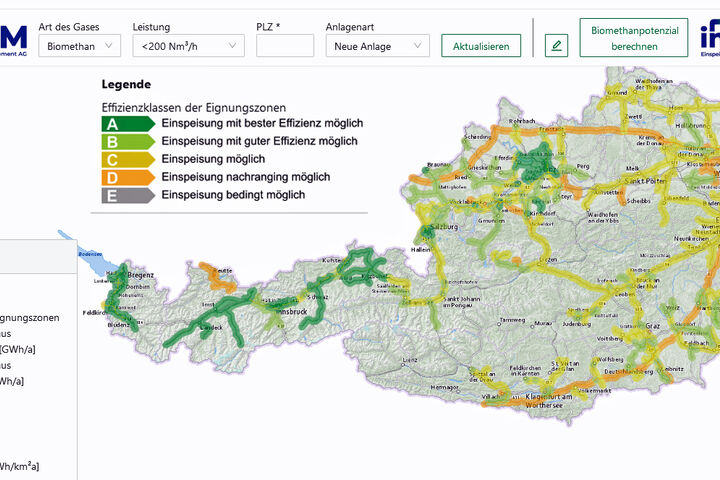Viewport: 720px width, 480px height.
Task: Click the Art des Gases label
Action: [x=69, y=27]
